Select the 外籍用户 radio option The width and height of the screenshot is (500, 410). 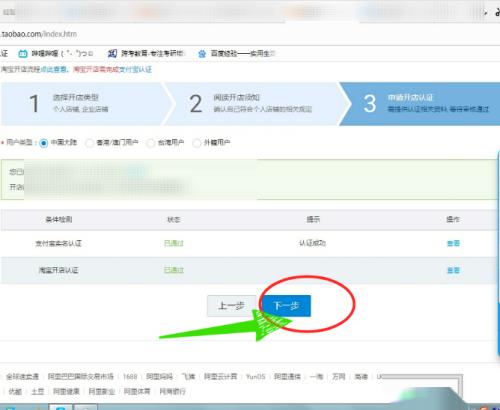click(197, 143)
